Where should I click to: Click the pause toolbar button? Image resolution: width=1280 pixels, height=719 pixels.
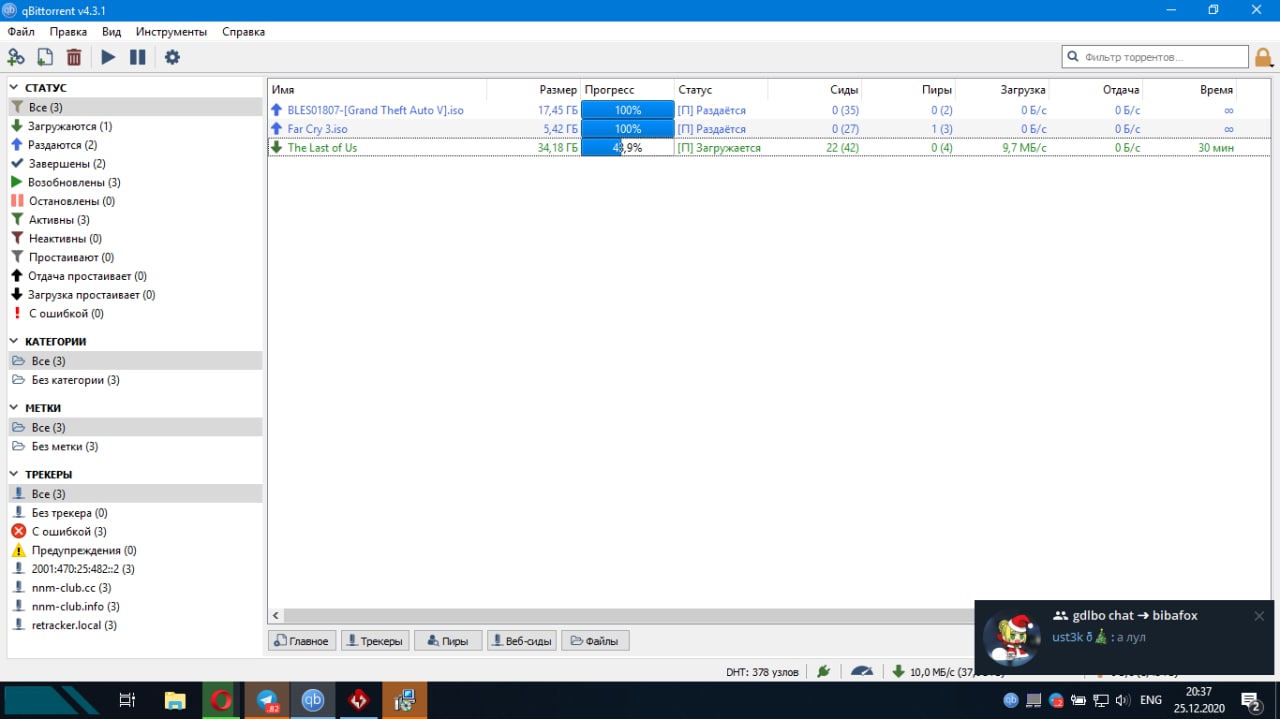[x=138, y=57]
